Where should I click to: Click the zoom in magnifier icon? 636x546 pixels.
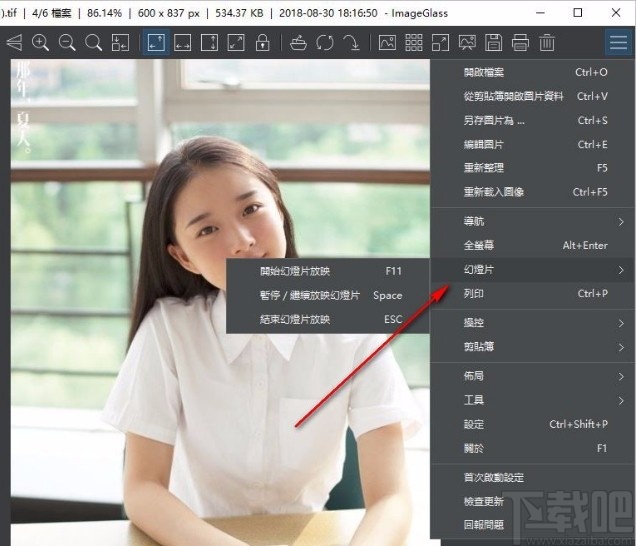click(x=41, y=43)
